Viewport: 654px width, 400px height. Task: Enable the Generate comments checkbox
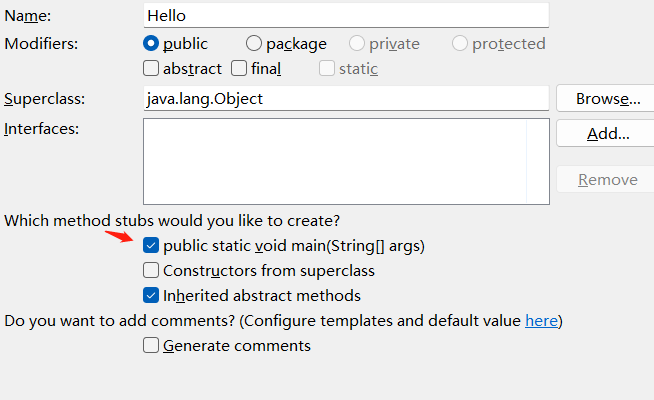[x=151, y=345]
